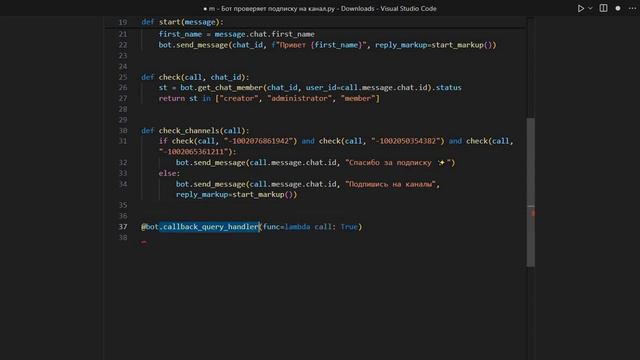
Task: Click line number 25 in the gutter
Action: click(123, 77)
